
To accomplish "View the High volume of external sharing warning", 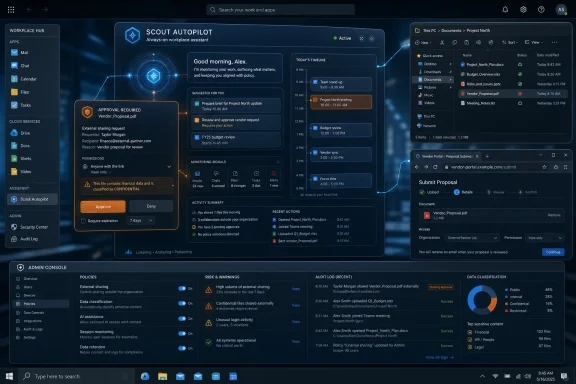I will (x=296, y=289).
